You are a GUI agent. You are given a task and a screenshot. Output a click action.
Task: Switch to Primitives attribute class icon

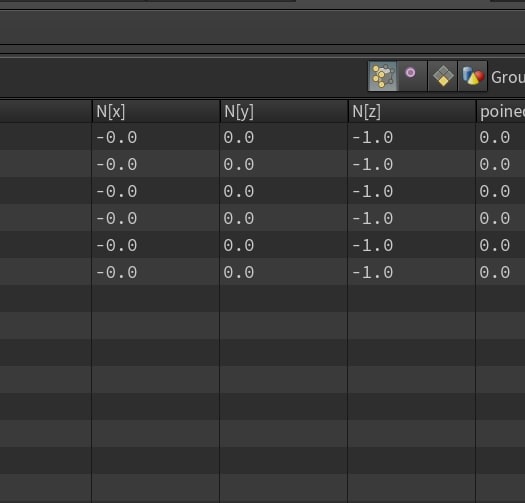tap(443, 76)
